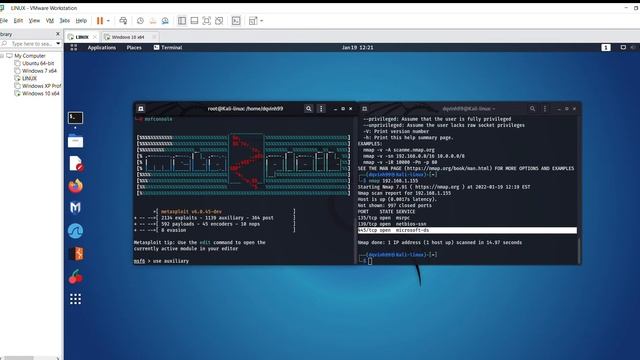Open the VMware Help menu
Image resolution: width=640 pixels, height=360 pixels.
pyautogui.click(x=81, y=20)
